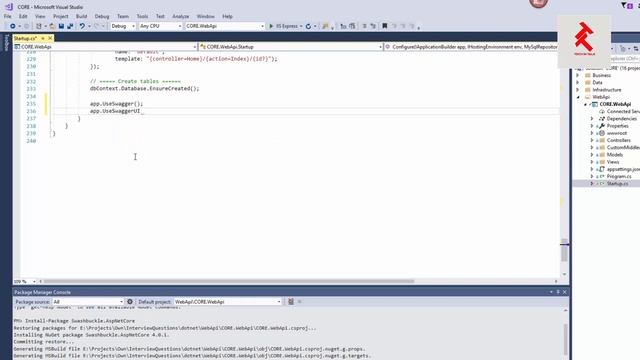Open the Default project dropdown
640x360 pixels.
228,302
